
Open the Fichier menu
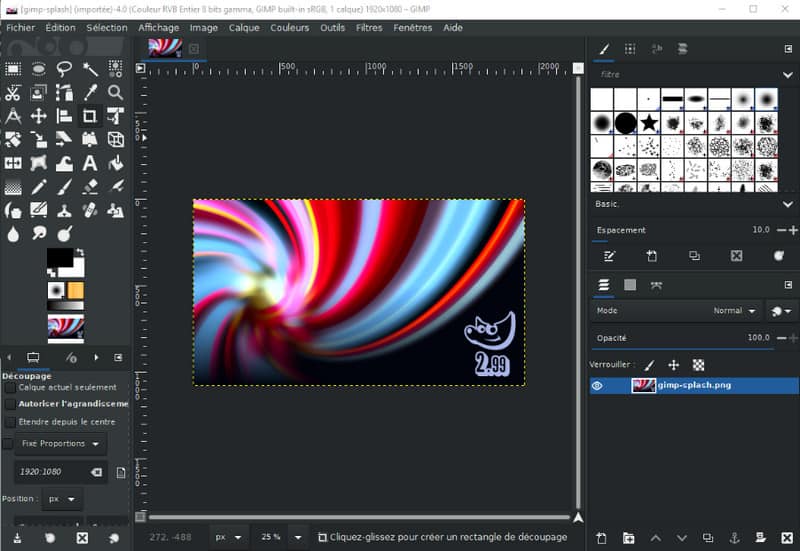point(20,28)
